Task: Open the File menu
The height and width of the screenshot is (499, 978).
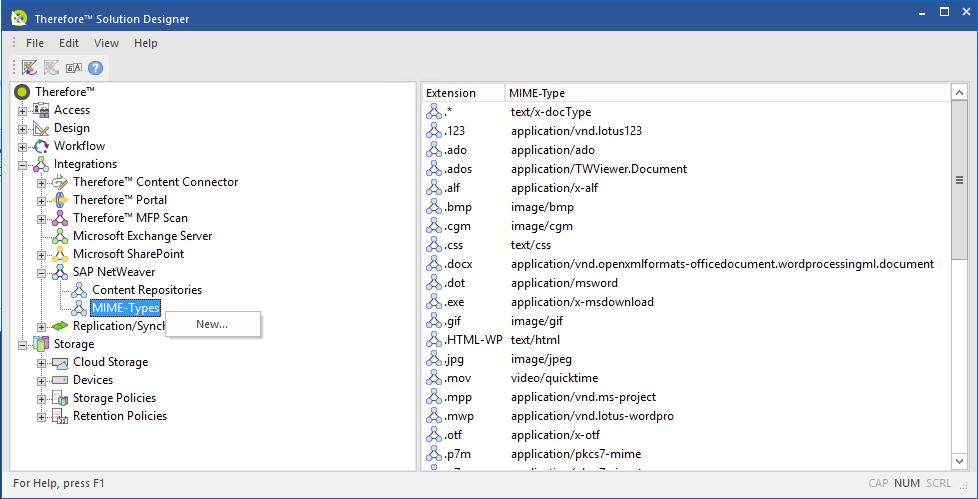Action: coord(35,43)
